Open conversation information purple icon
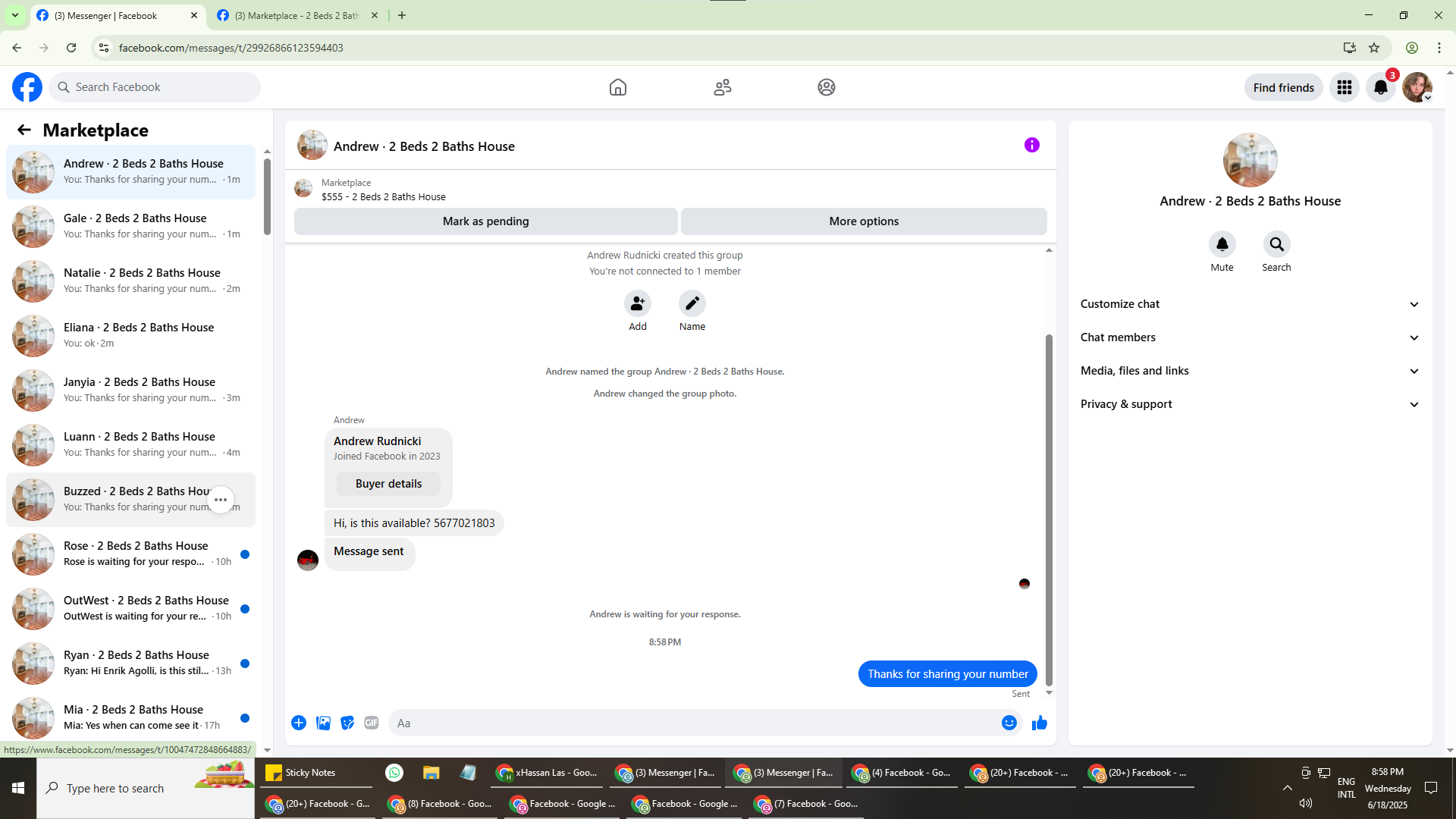 click(1032, 145)
